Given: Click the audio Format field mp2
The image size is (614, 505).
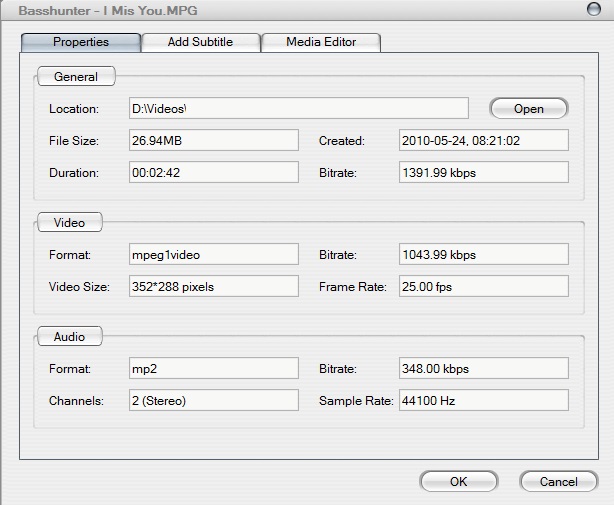Looking at the screenshot, I should point(214,368).
